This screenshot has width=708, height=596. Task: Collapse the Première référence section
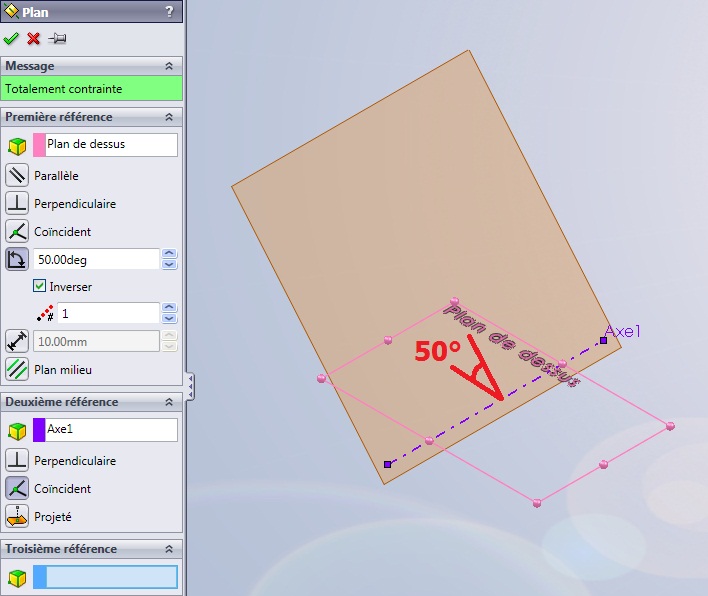(x=168, y=117)
